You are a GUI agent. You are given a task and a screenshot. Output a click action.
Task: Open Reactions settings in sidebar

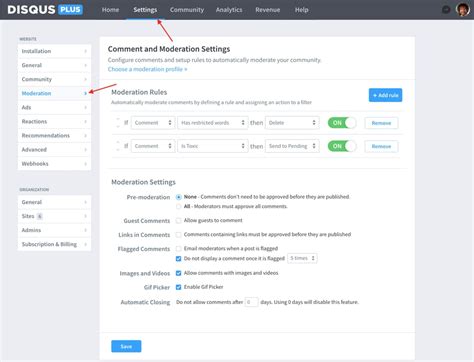coord(54,121)
